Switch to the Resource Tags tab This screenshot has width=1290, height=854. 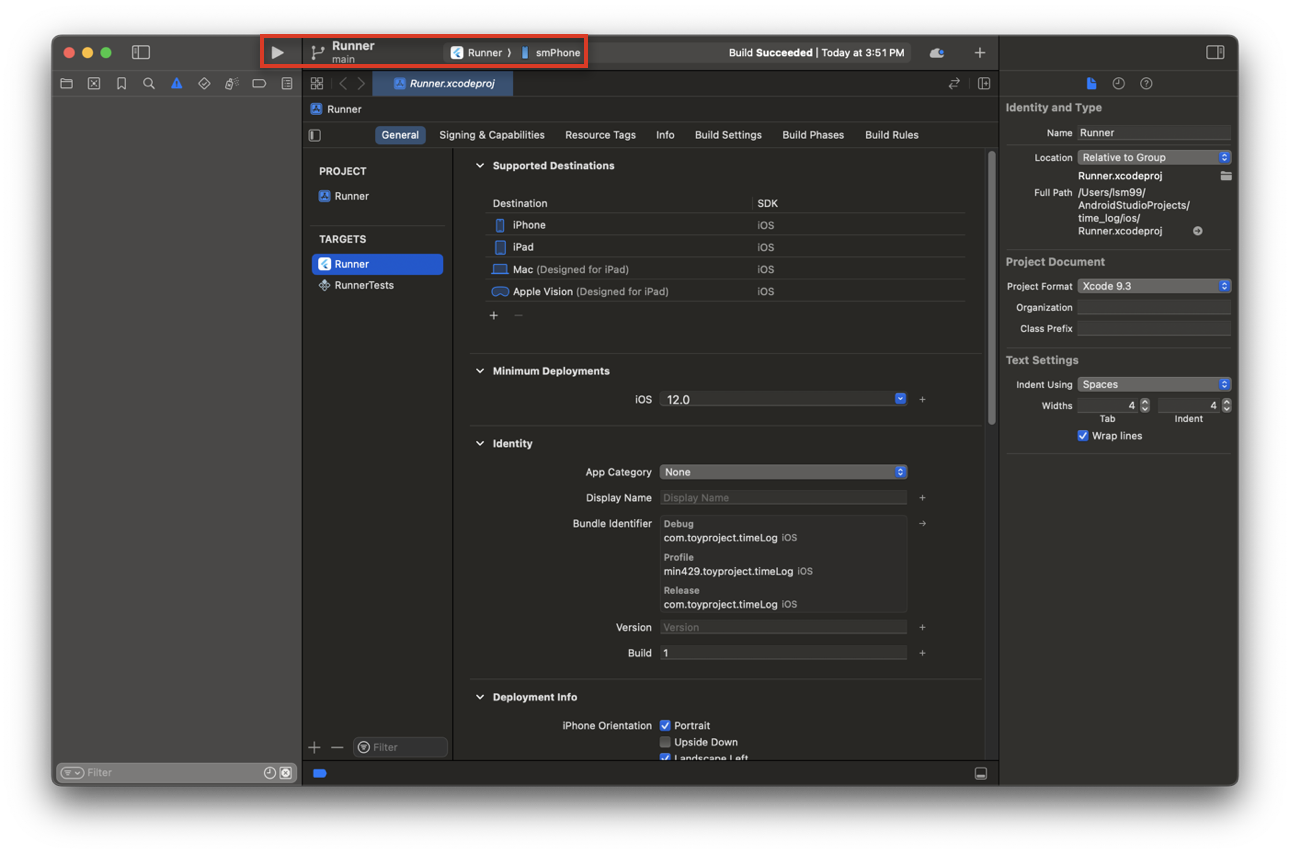tap(600, 135)
